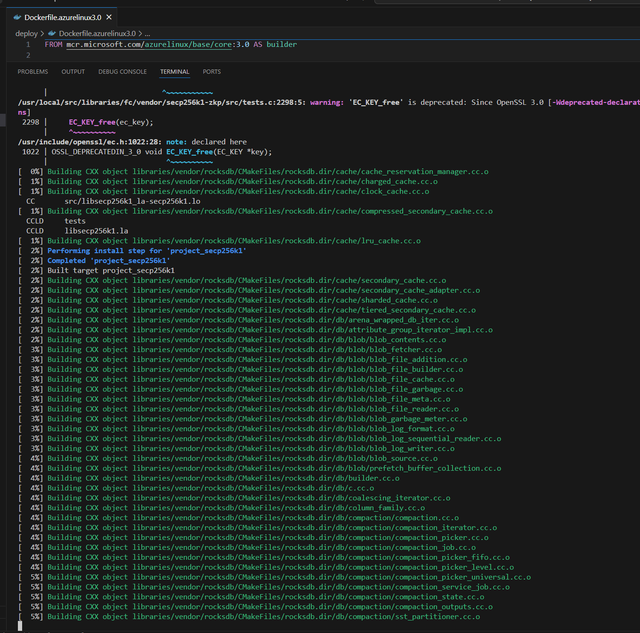The image size is (640, 633).
Task: Click the Docker file icon in editor tab
Action: tap(16, 18)
